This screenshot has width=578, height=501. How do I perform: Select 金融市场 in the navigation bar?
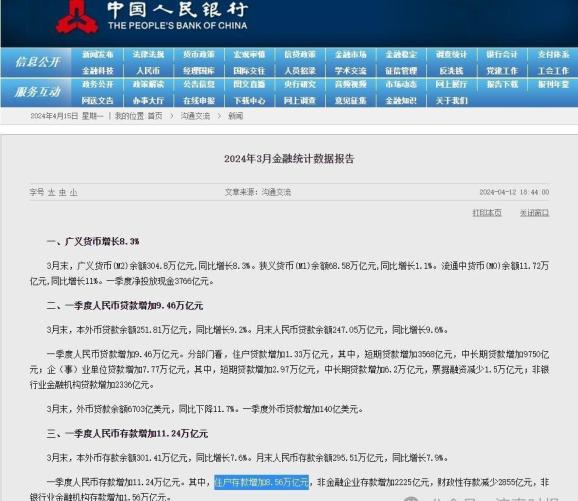click(351, 55)
